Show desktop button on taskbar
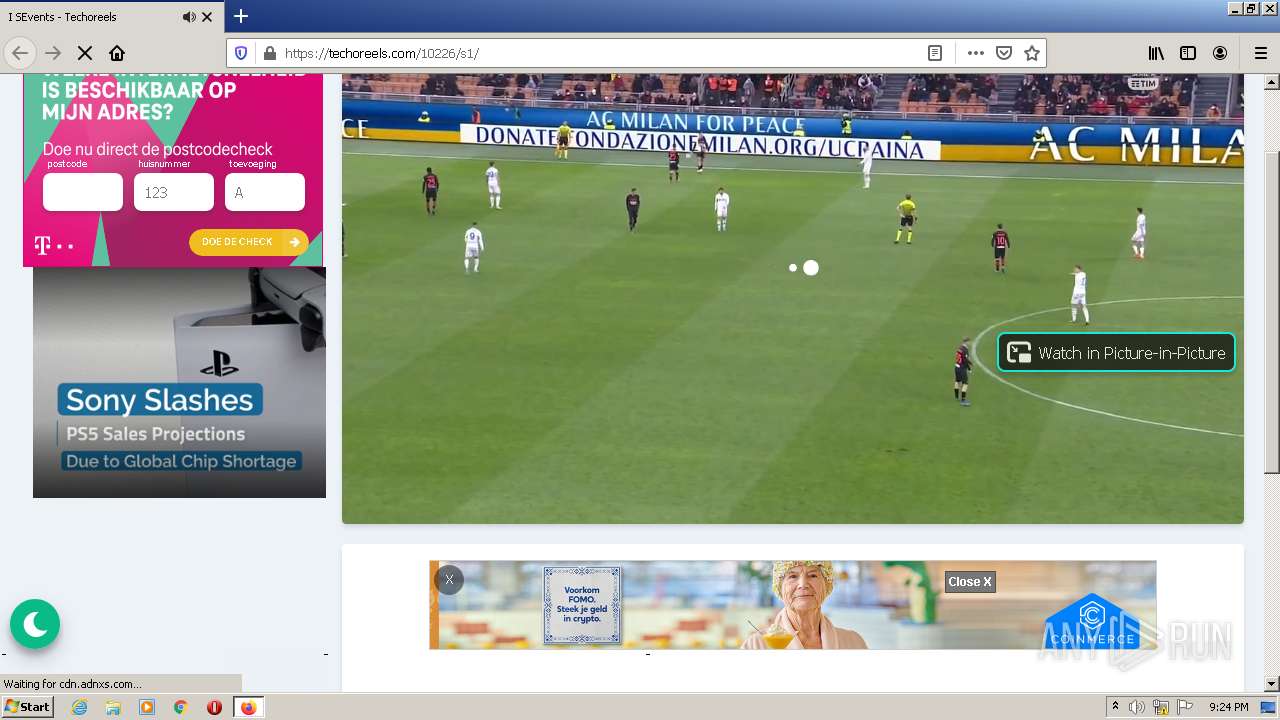Viewport: 1280px width, 720px height. click(x=1269, y=707)
